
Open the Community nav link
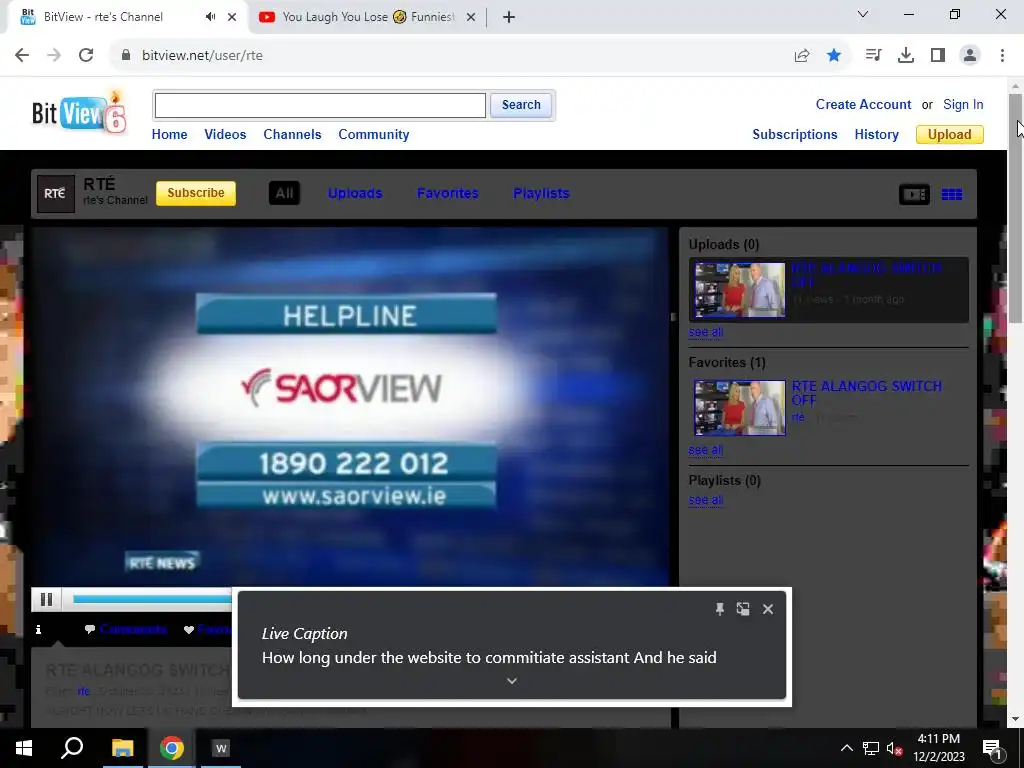[x=374, y=135]
